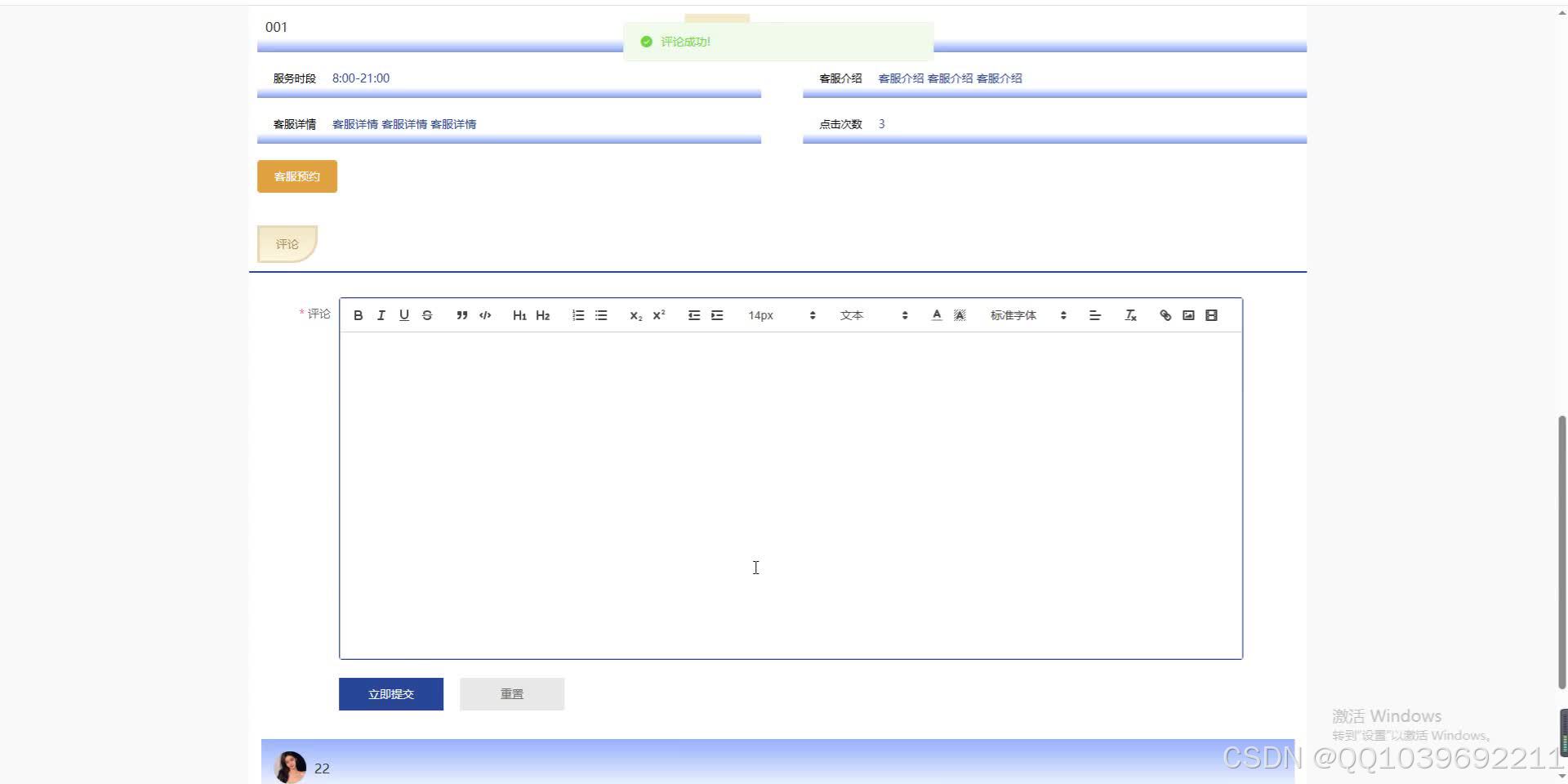Toggle bold formatting in editor toolbar
The image size is (1568, 784).
(x=358, y=315)
